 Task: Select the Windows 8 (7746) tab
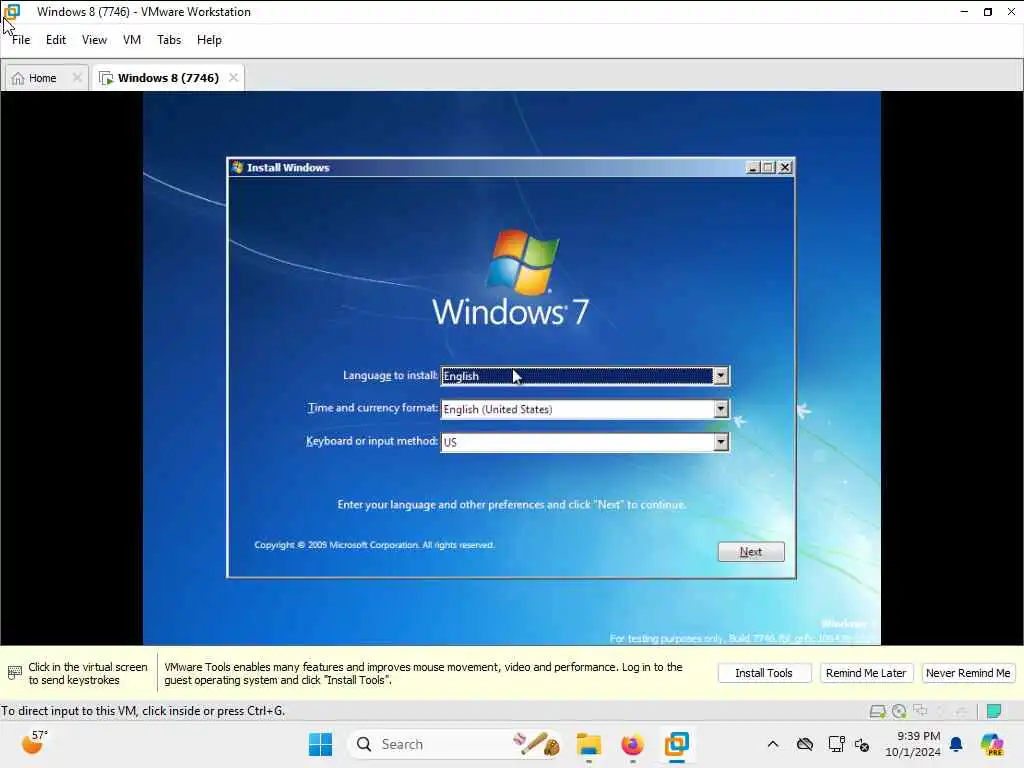click(x=168, y=78)
